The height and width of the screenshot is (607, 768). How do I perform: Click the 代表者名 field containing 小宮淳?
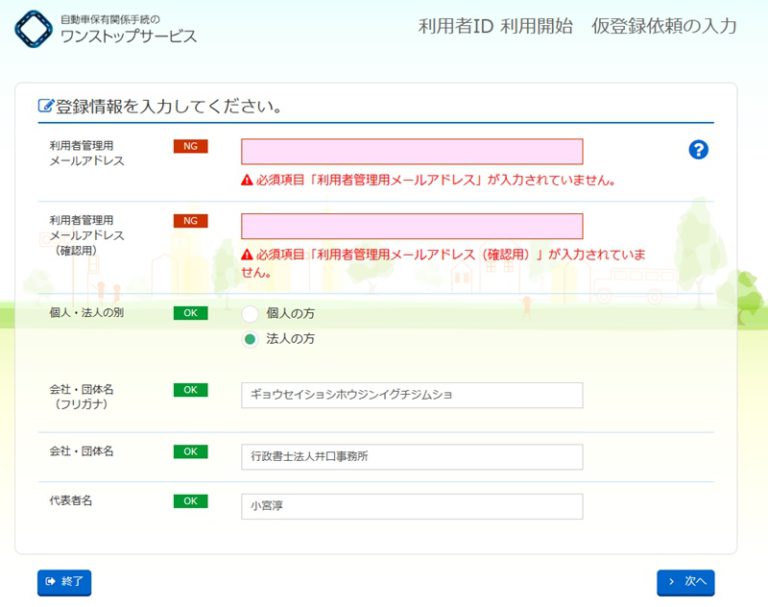click(x=412, y=506)
